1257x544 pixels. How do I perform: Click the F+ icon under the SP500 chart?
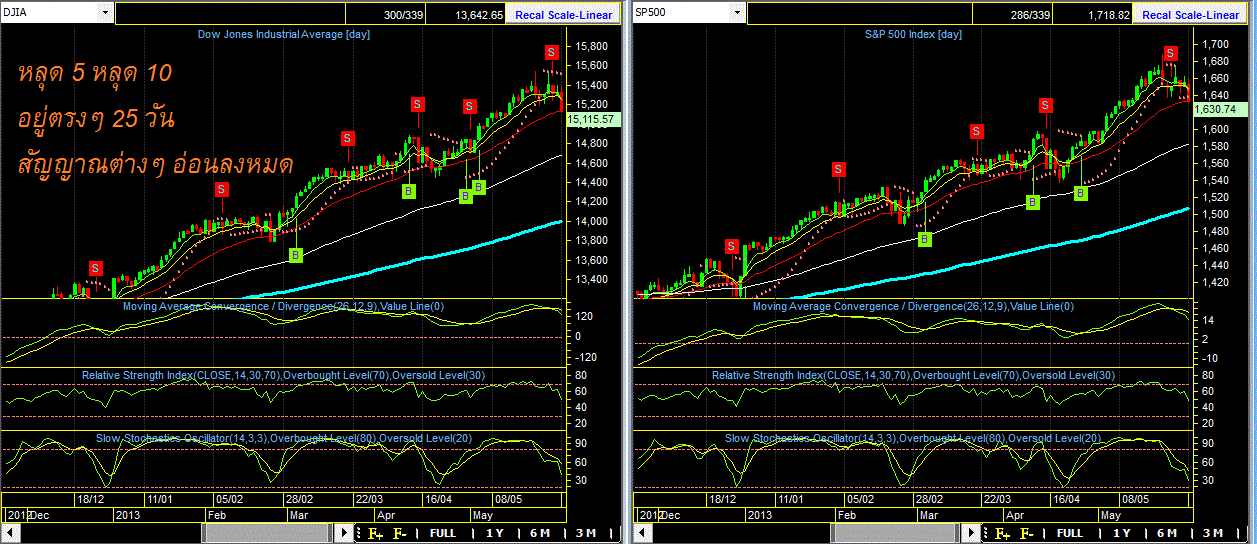pos(1003,533)
